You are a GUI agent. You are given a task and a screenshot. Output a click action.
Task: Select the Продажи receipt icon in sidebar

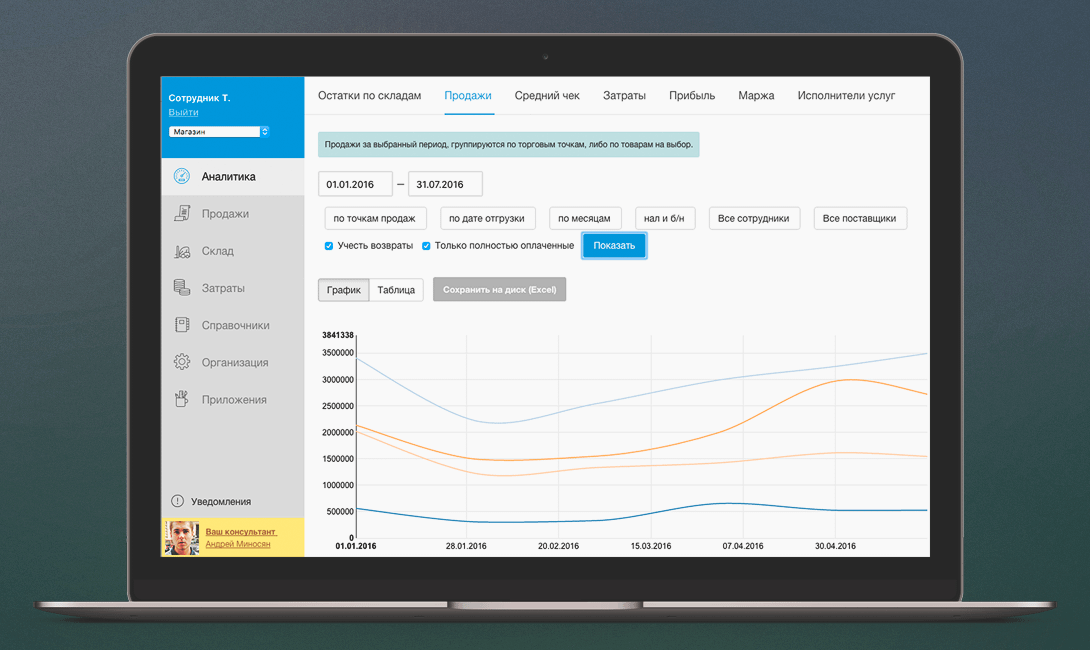[181, 213]
